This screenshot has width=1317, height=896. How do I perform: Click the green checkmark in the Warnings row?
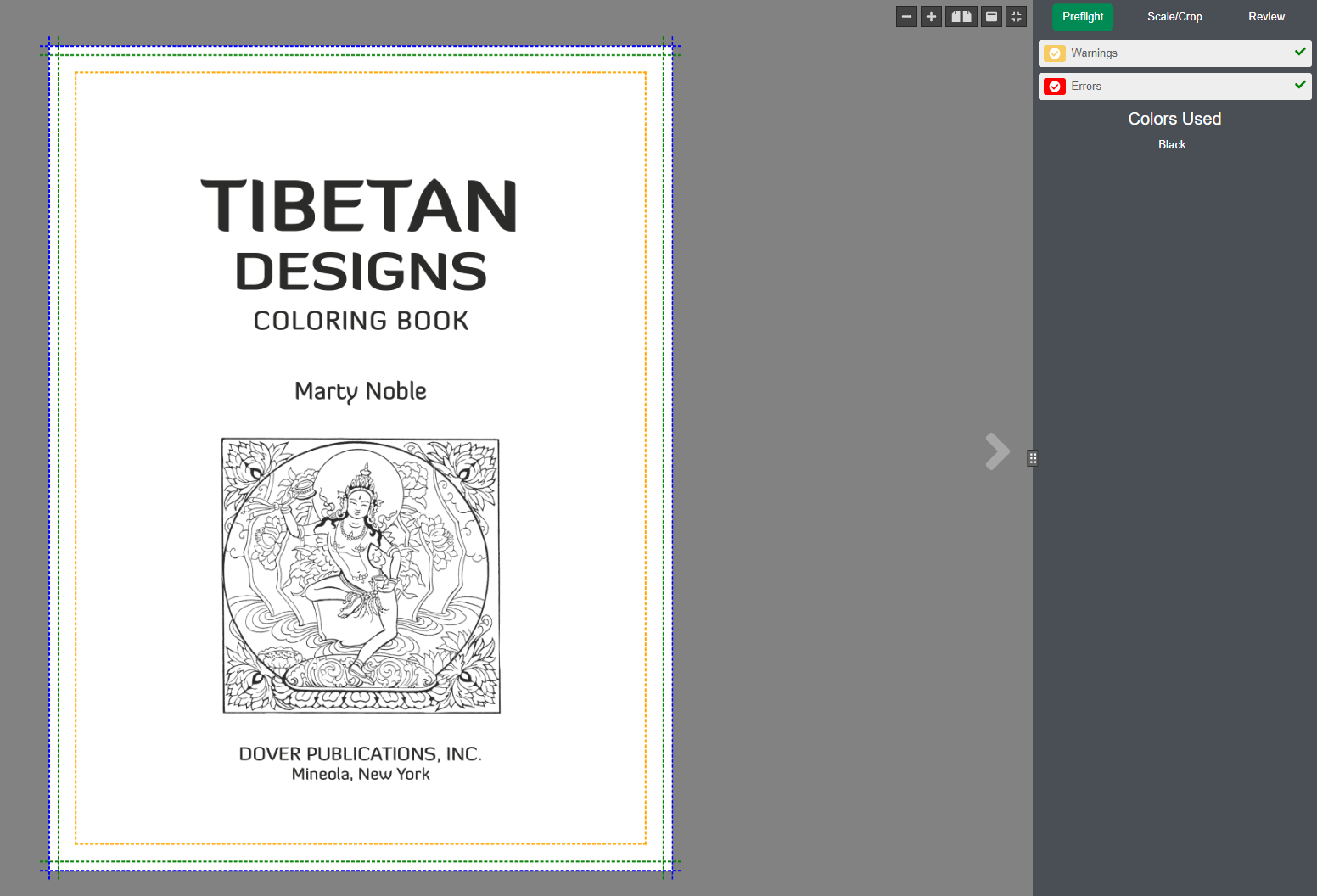coord(1300,52)
